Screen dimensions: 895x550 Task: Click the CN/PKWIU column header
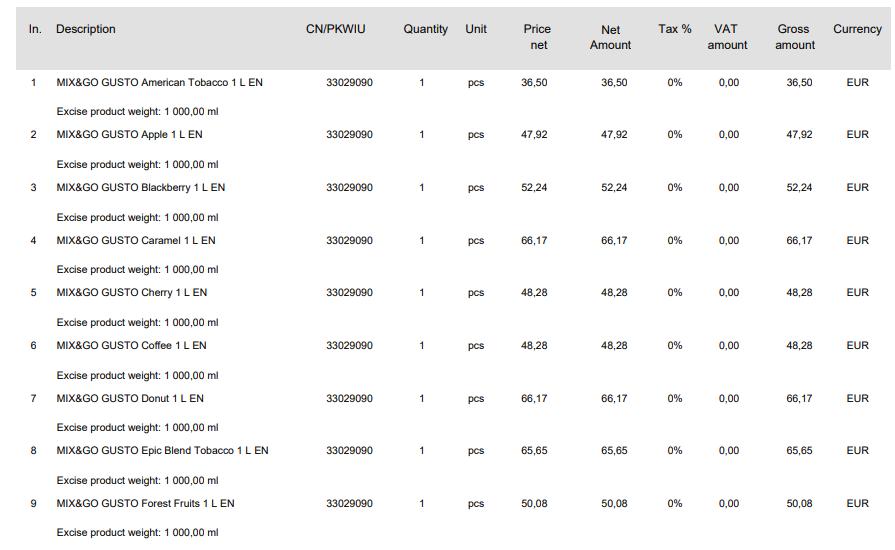pos(335,29)
